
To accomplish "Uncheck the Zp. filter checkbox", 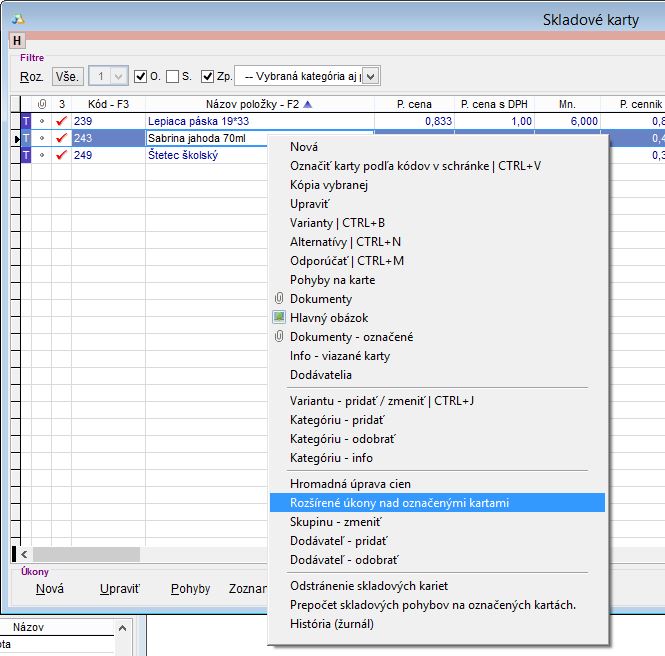I will pos(208,76).
